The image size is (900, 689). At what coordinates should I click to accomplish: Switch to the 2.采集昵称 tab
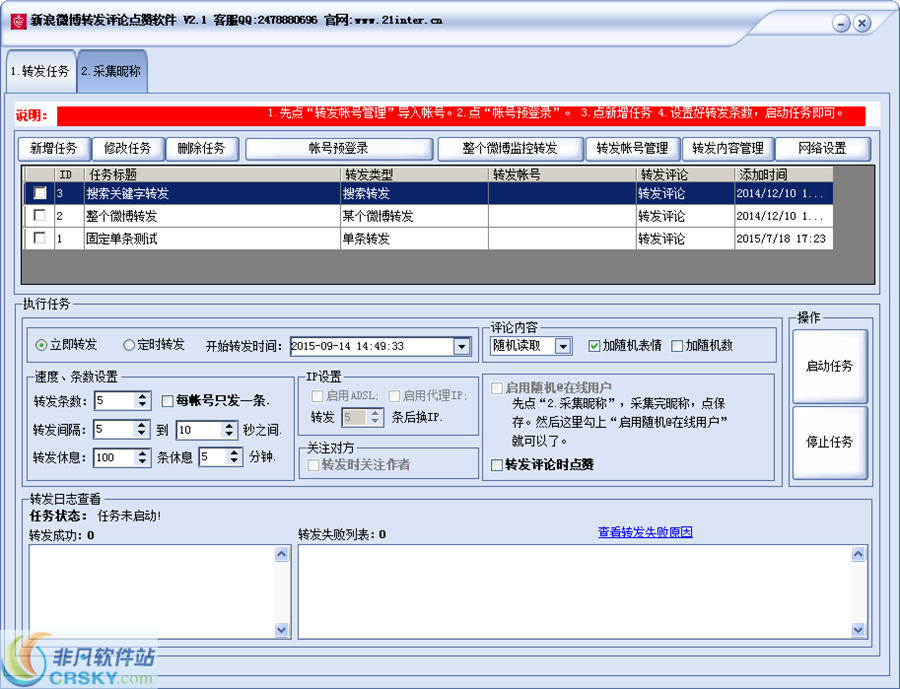pos(111,72)
